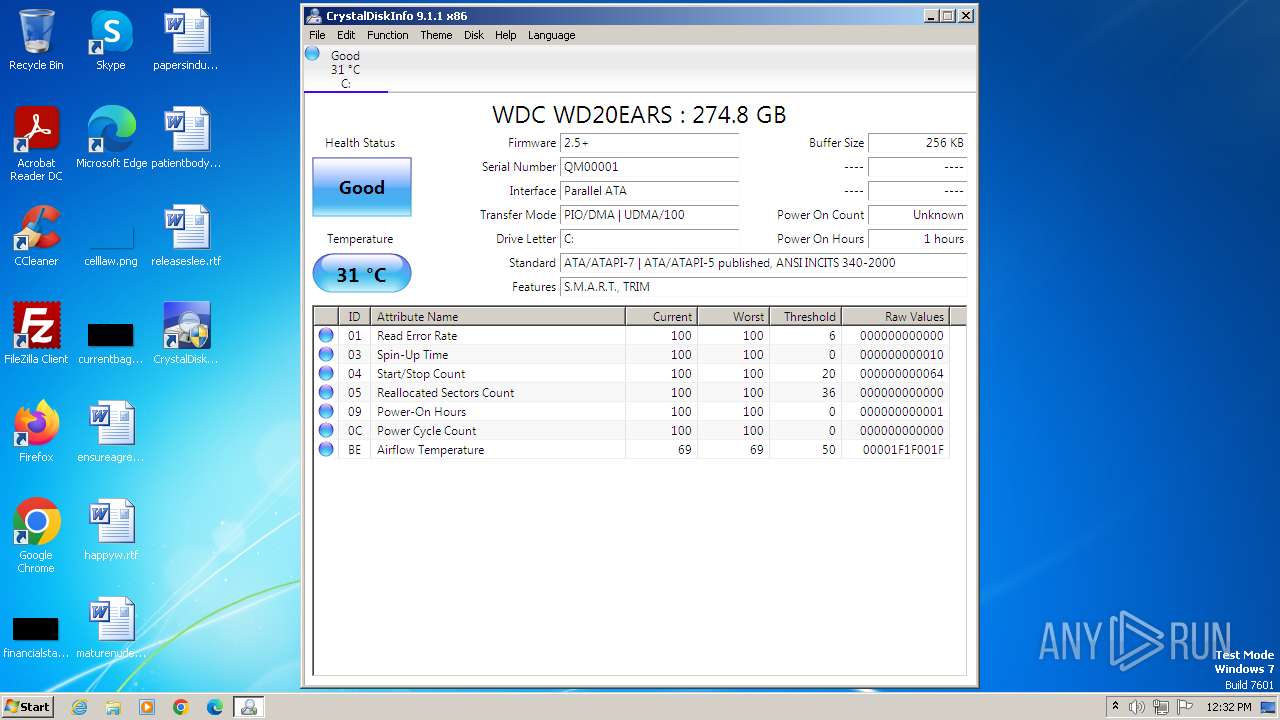This screenshot has height=720, width=1280.
Task: Click the Power Cycle Count status orb
Action: pos(326,431)
